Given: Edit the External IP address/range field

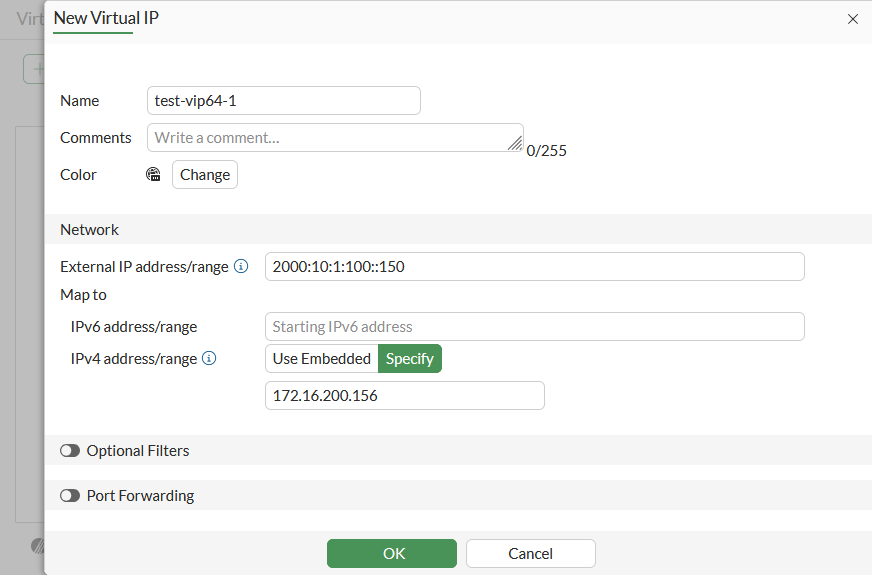Looking at the screenshot, I should pos(534,267).
